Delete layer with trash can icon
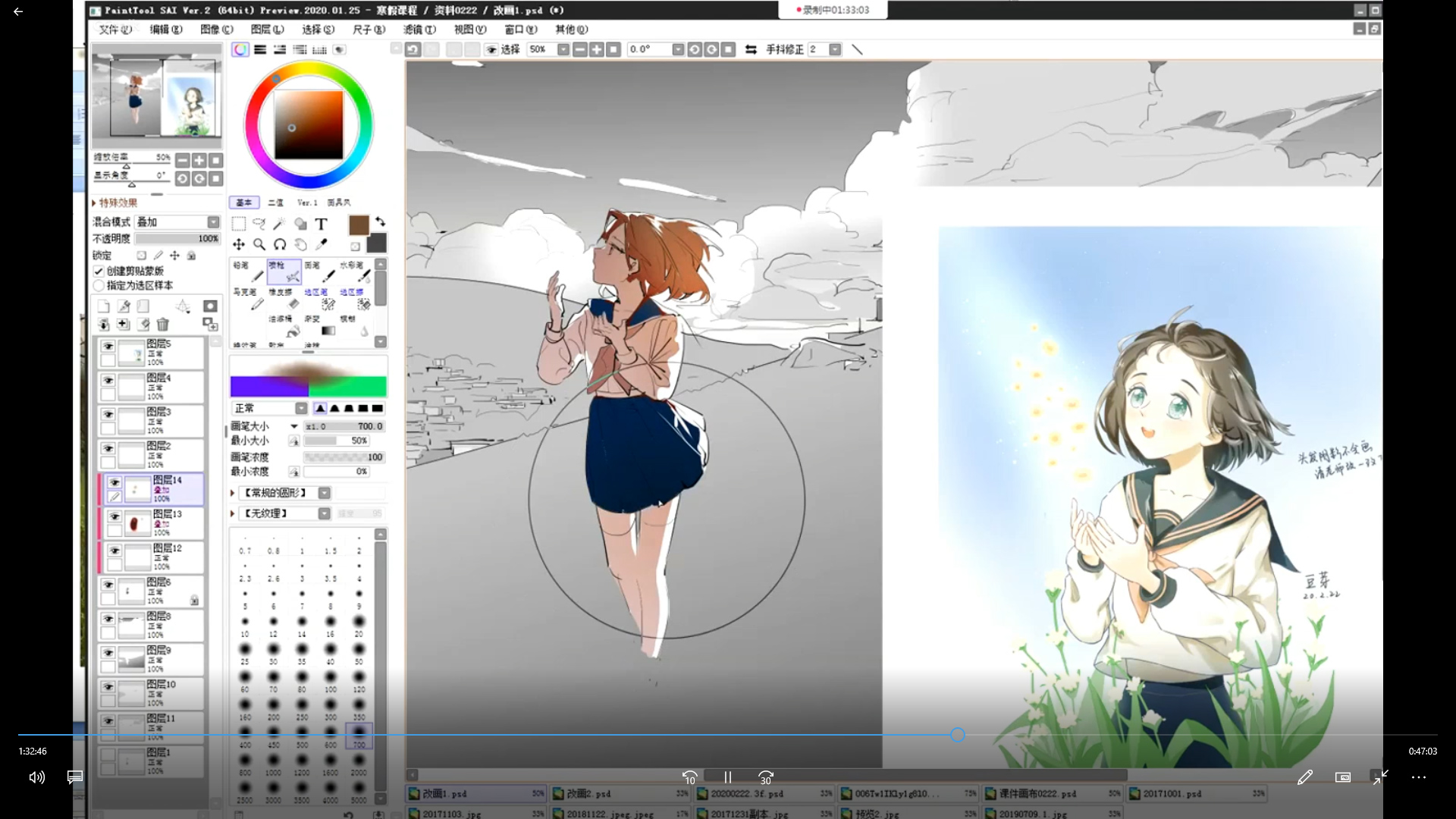This screenshot has width=1456, height=819. coord(162,325)
